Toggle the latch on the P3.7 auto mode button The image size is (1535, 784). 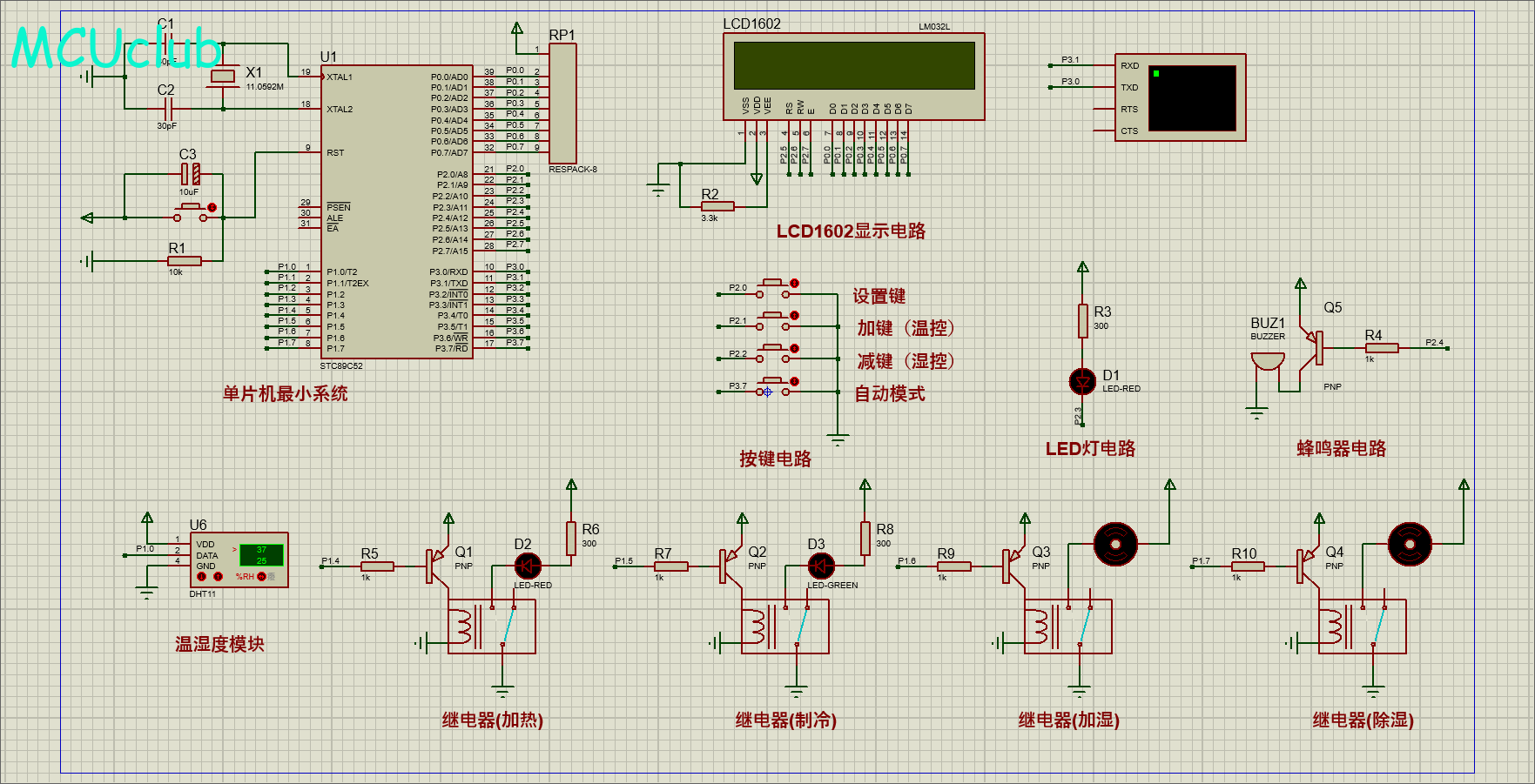tap(794, 381)
